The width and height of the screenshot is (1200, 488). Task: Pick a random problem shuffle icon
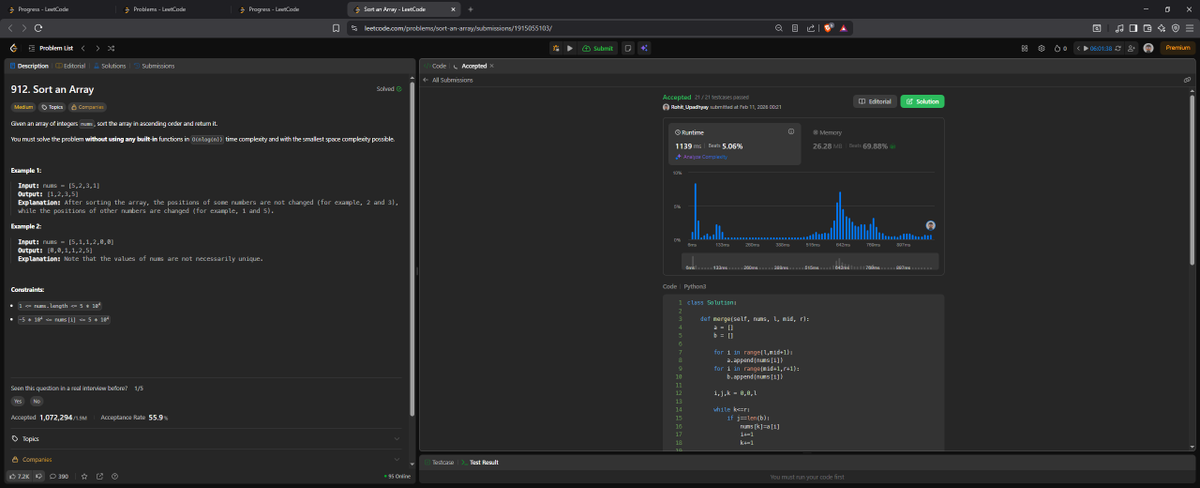pyautogui.click(x=110, y=47)
